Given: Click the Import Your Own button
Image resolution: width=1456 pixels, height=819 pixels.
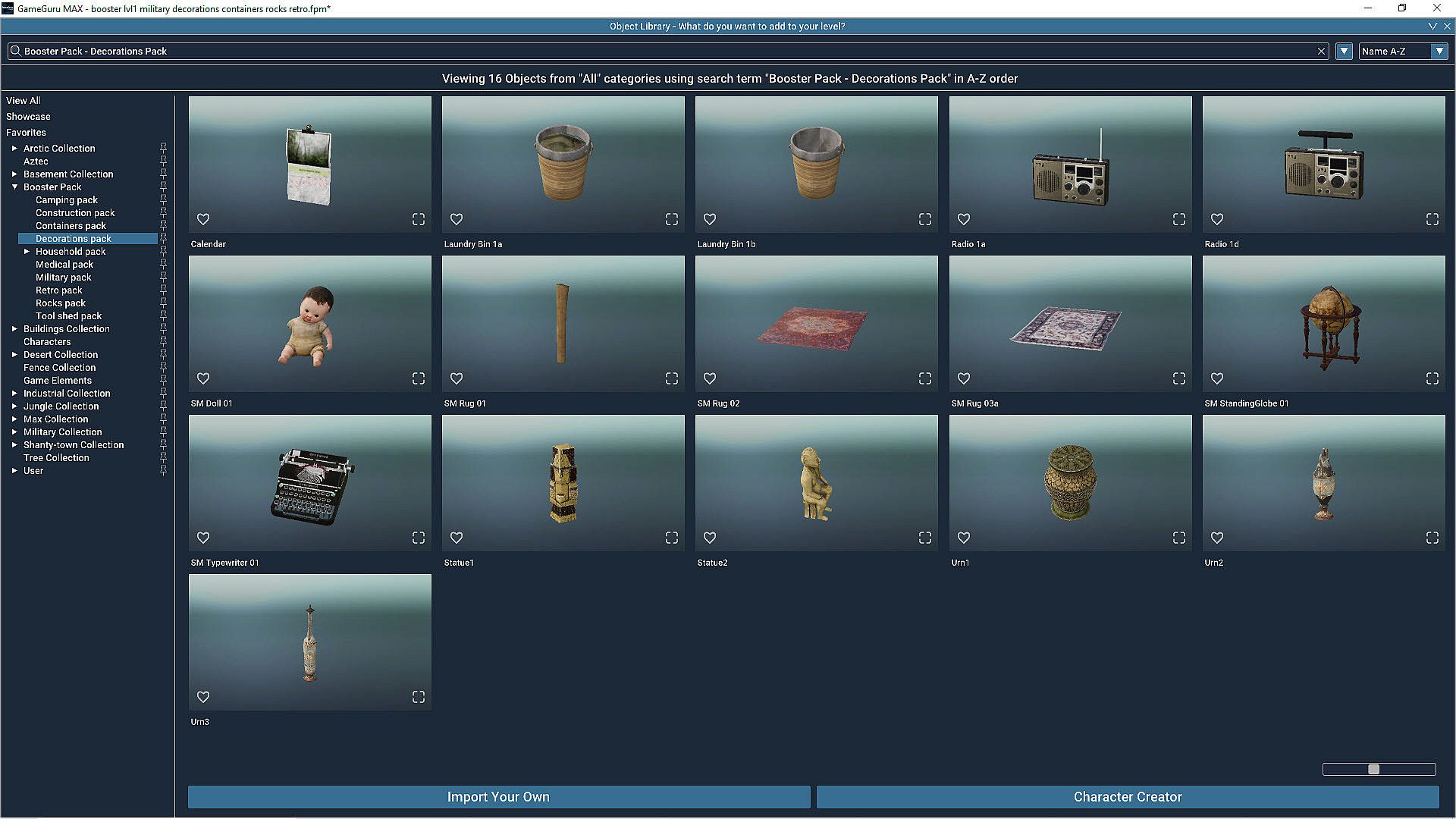Looking at the screenshot, I should point(498,796).
